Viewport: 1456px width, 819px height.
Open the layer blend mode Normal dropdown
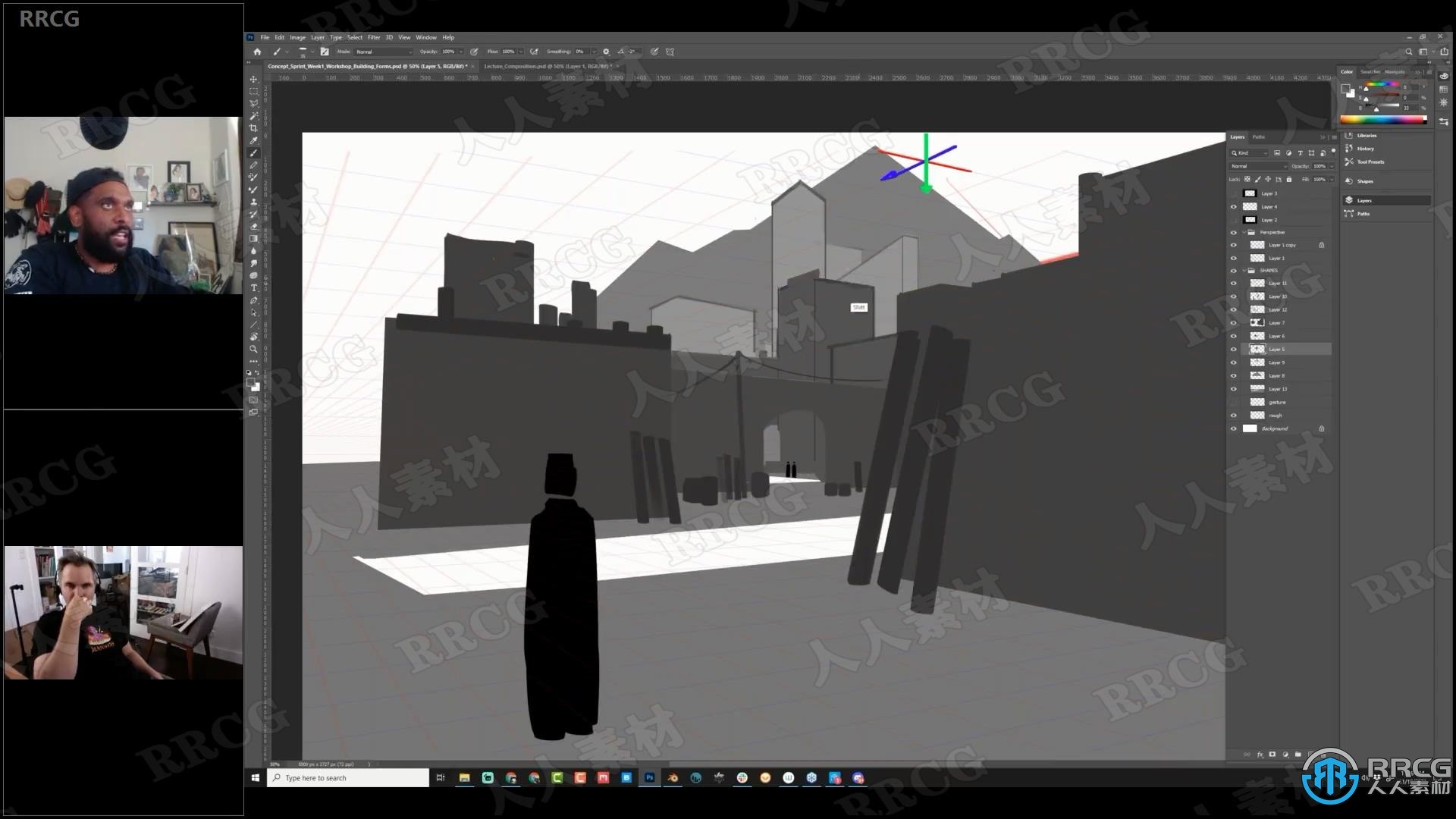click(x=1259, y=166)
